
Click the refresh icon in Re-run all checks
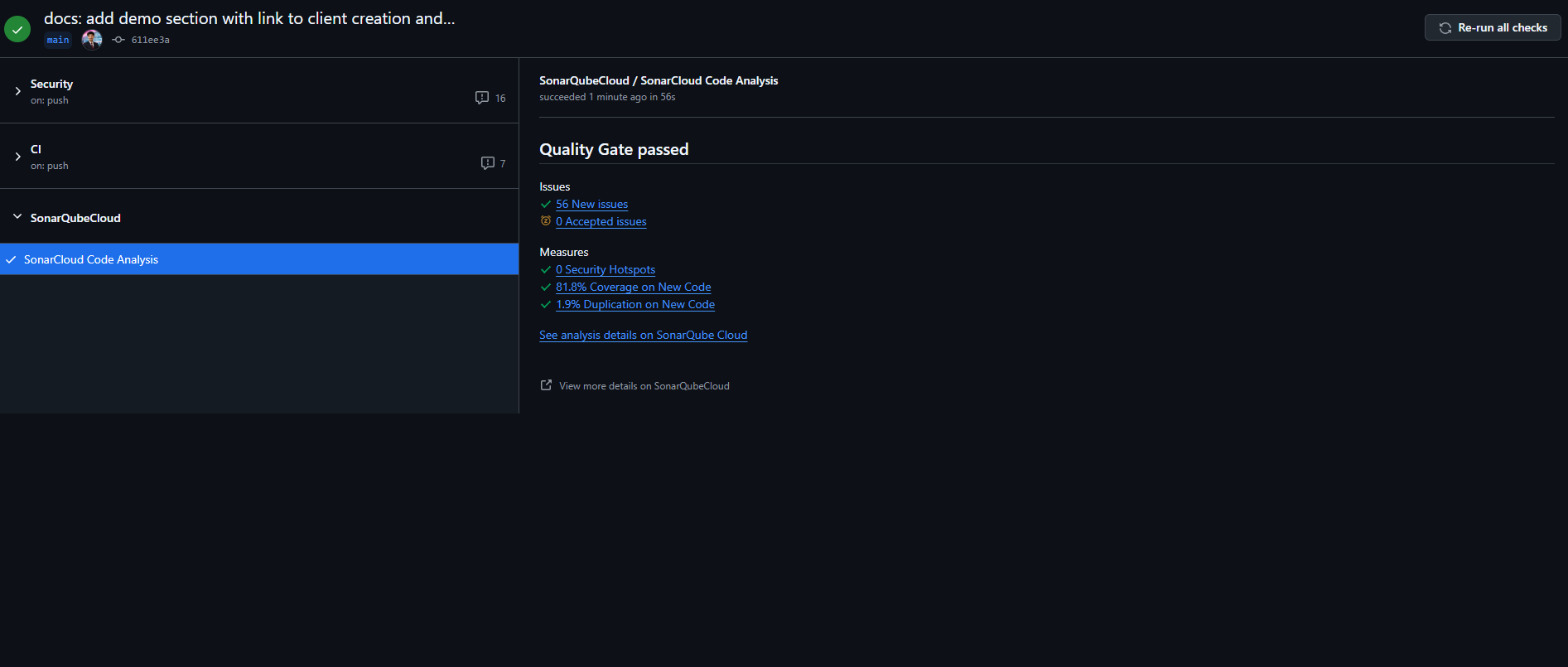tap(1445, 28)
